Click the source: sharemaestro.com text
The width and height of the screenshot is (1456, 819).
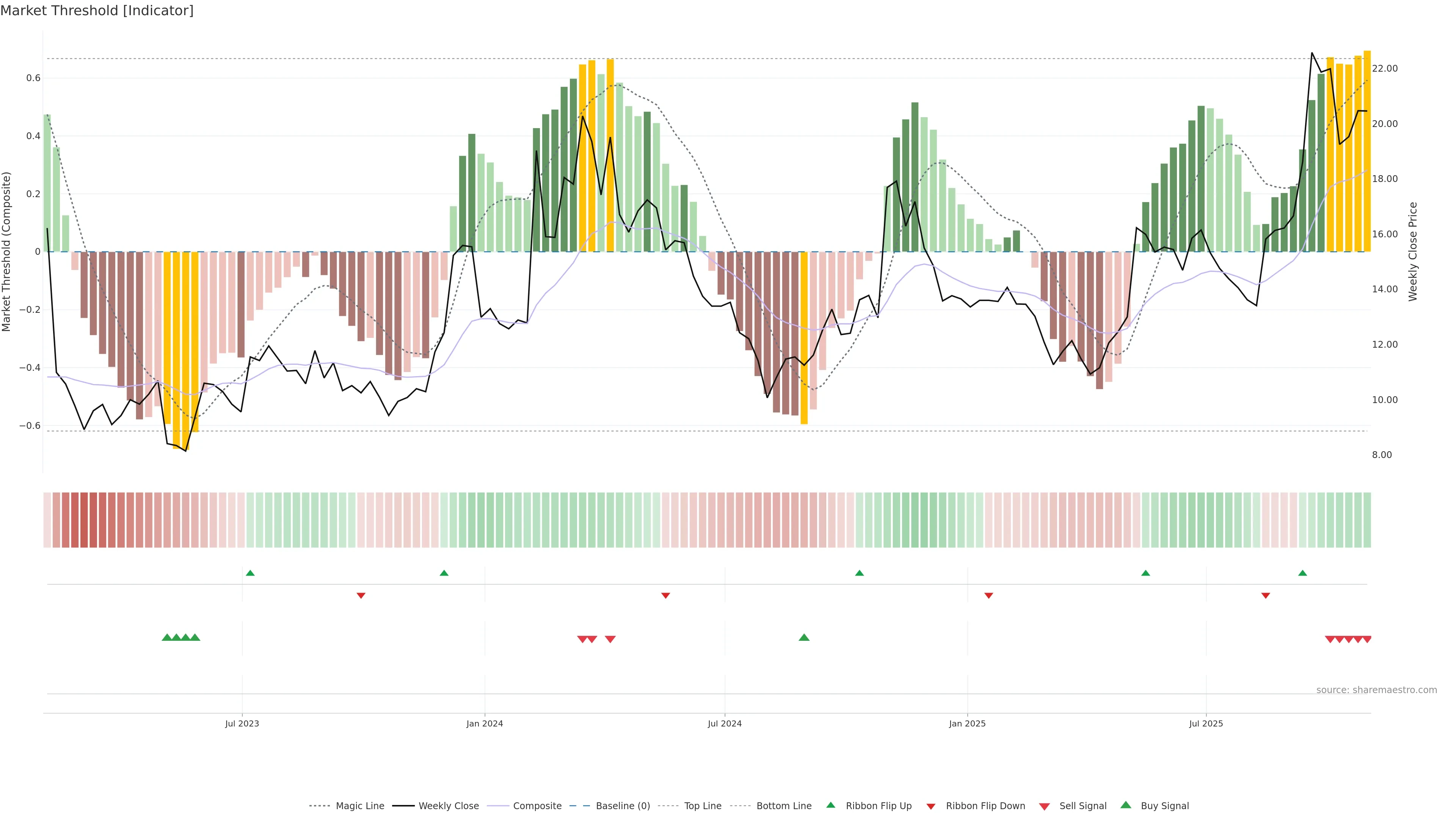[1376, 690]
